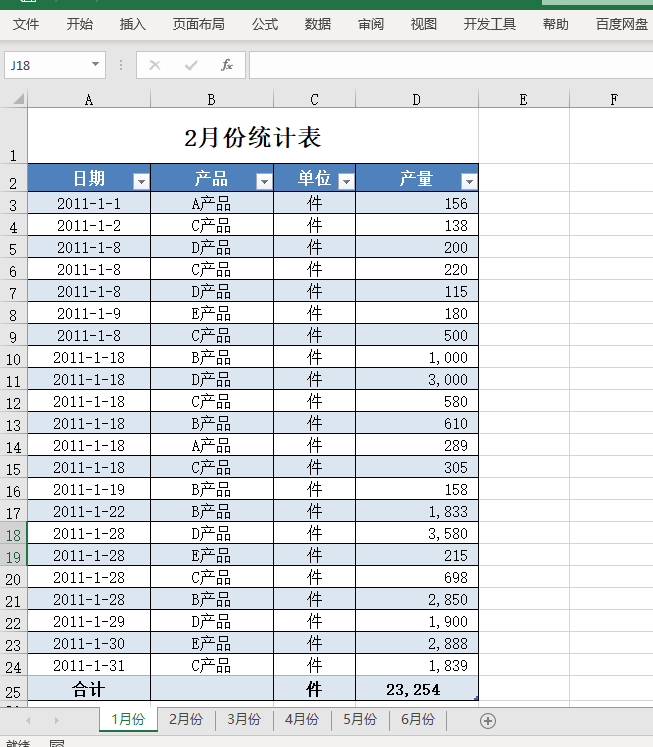653x747 pixels.
Task: Switch to the 4月份 sheet tab
Action: [302, 719]
